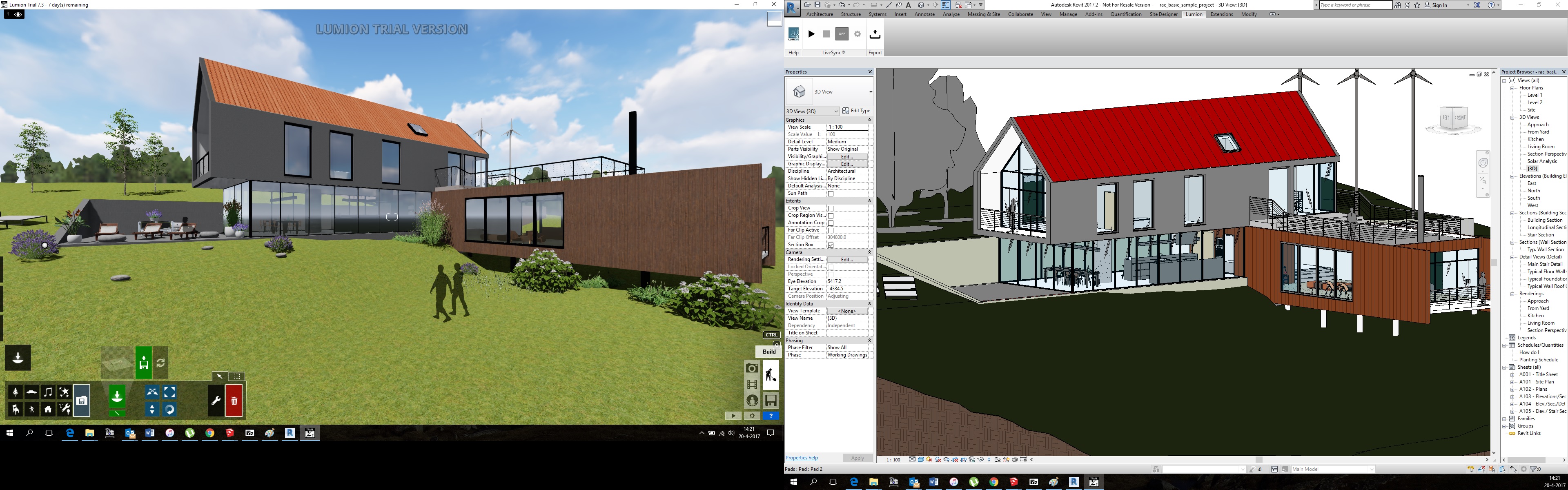
Task: Click View Scale 1:100 input field
Action: point(847,127)
